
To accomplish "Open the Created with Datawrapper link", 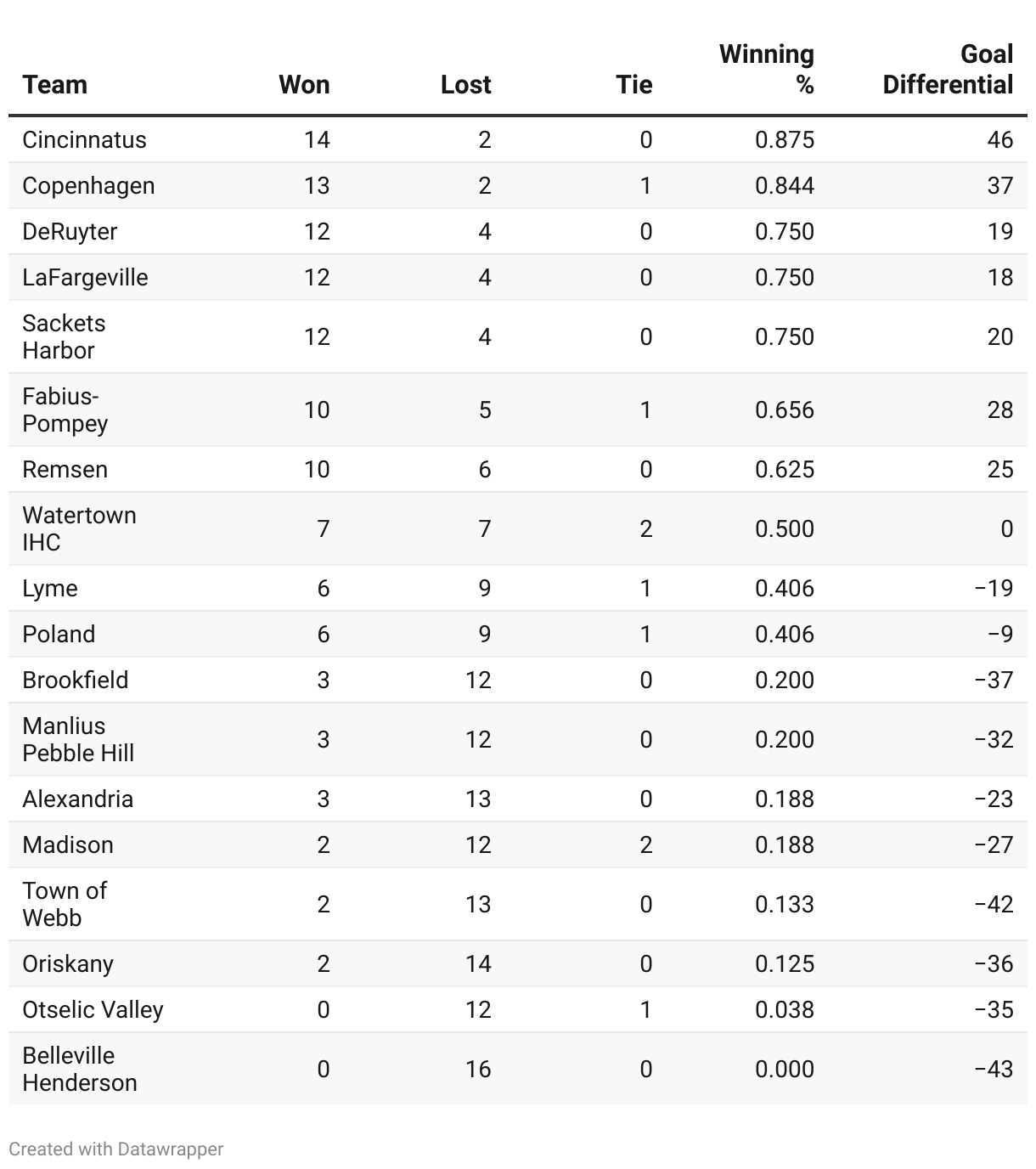I will tap(116, 1149).
